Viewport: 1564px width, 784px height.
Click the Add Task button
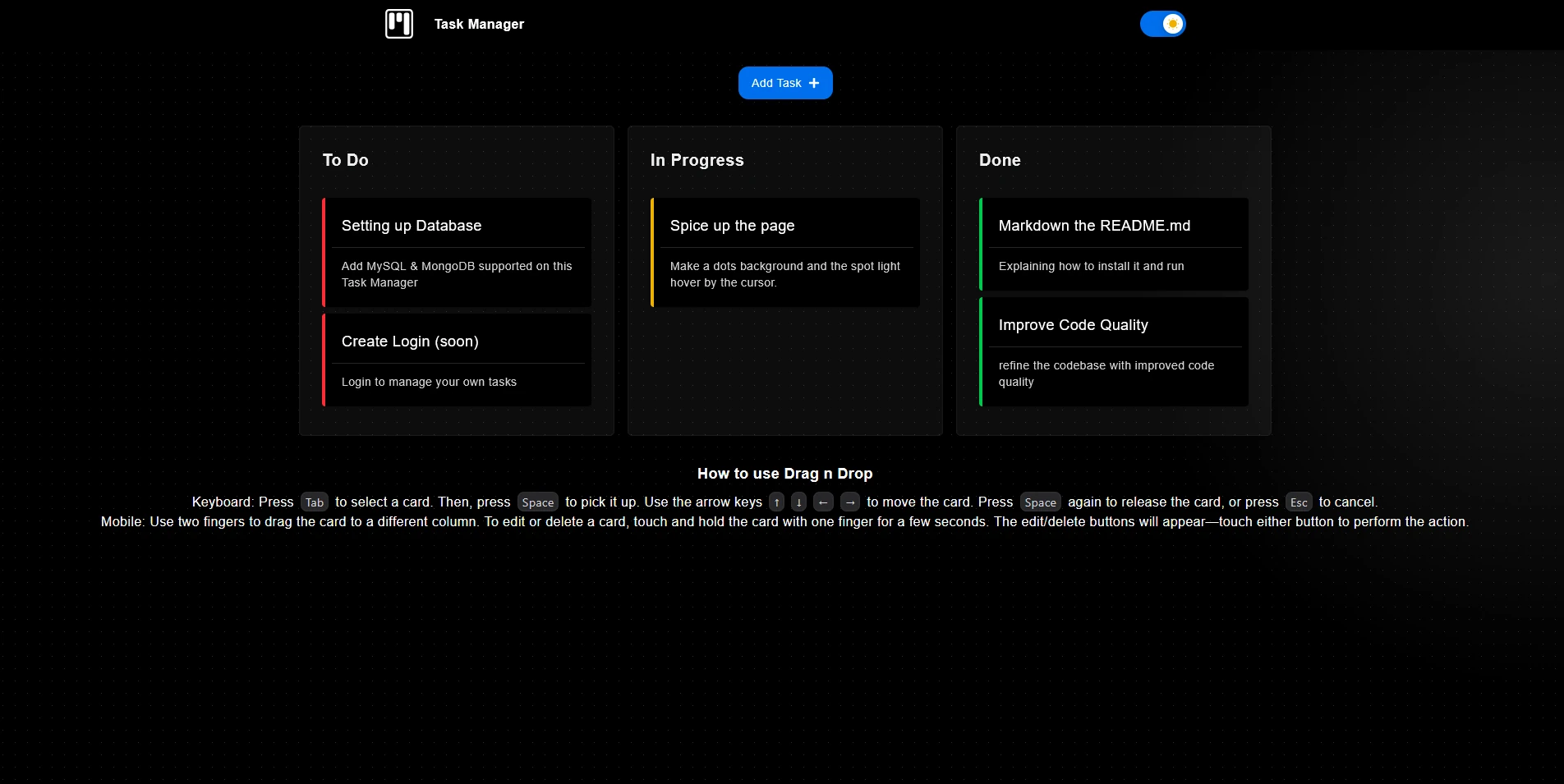point(785,83)
